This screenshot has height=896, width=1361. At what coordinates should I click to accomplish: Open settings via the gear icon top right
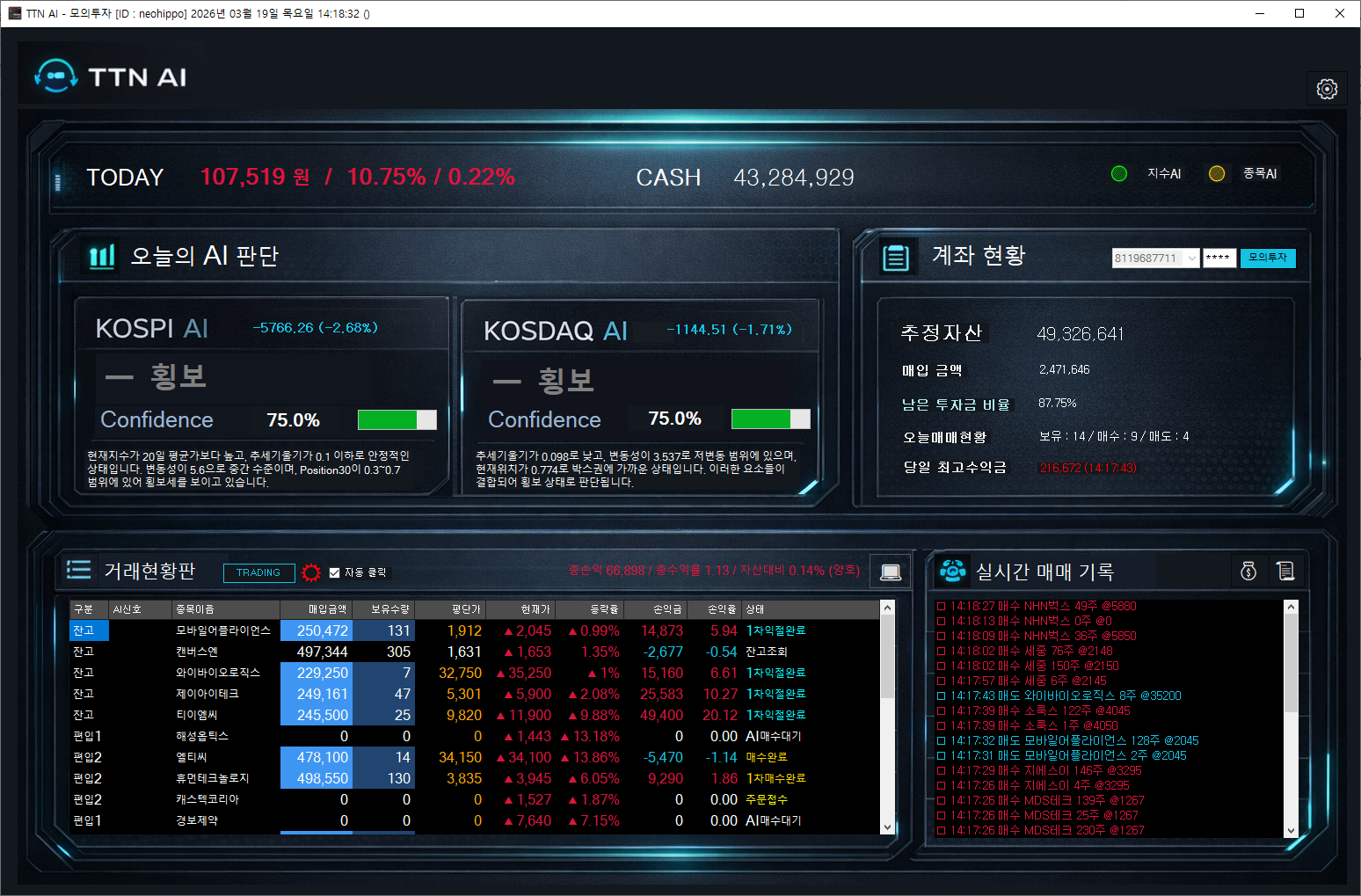pos(1327,89)
